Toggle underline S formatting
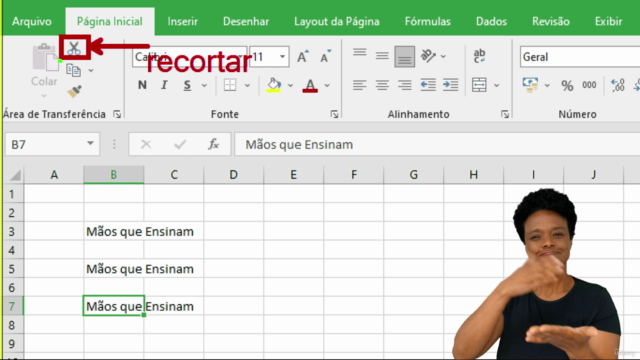This screenshot has height=360, width=640. pyautogui.click(x=187, y=85)
